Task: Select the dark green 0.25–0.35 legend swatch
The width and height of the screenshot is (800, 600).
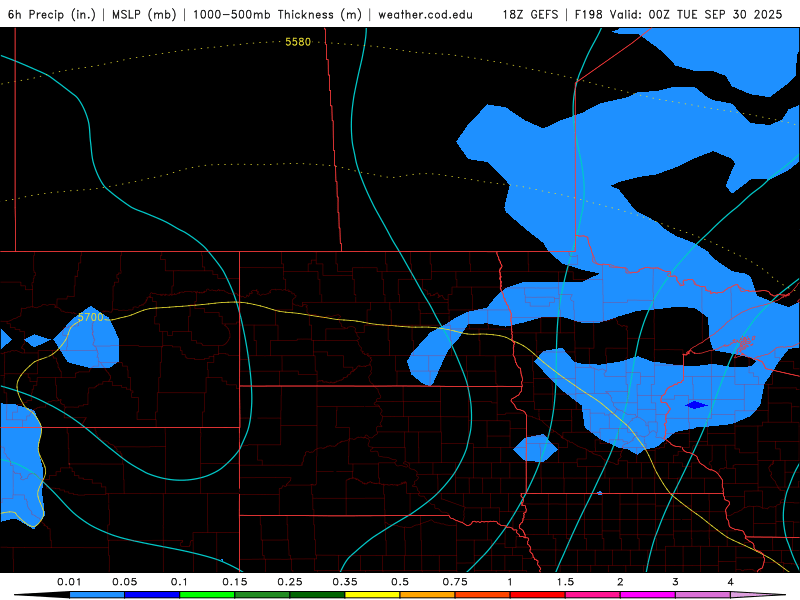Action: coord(317,595)
